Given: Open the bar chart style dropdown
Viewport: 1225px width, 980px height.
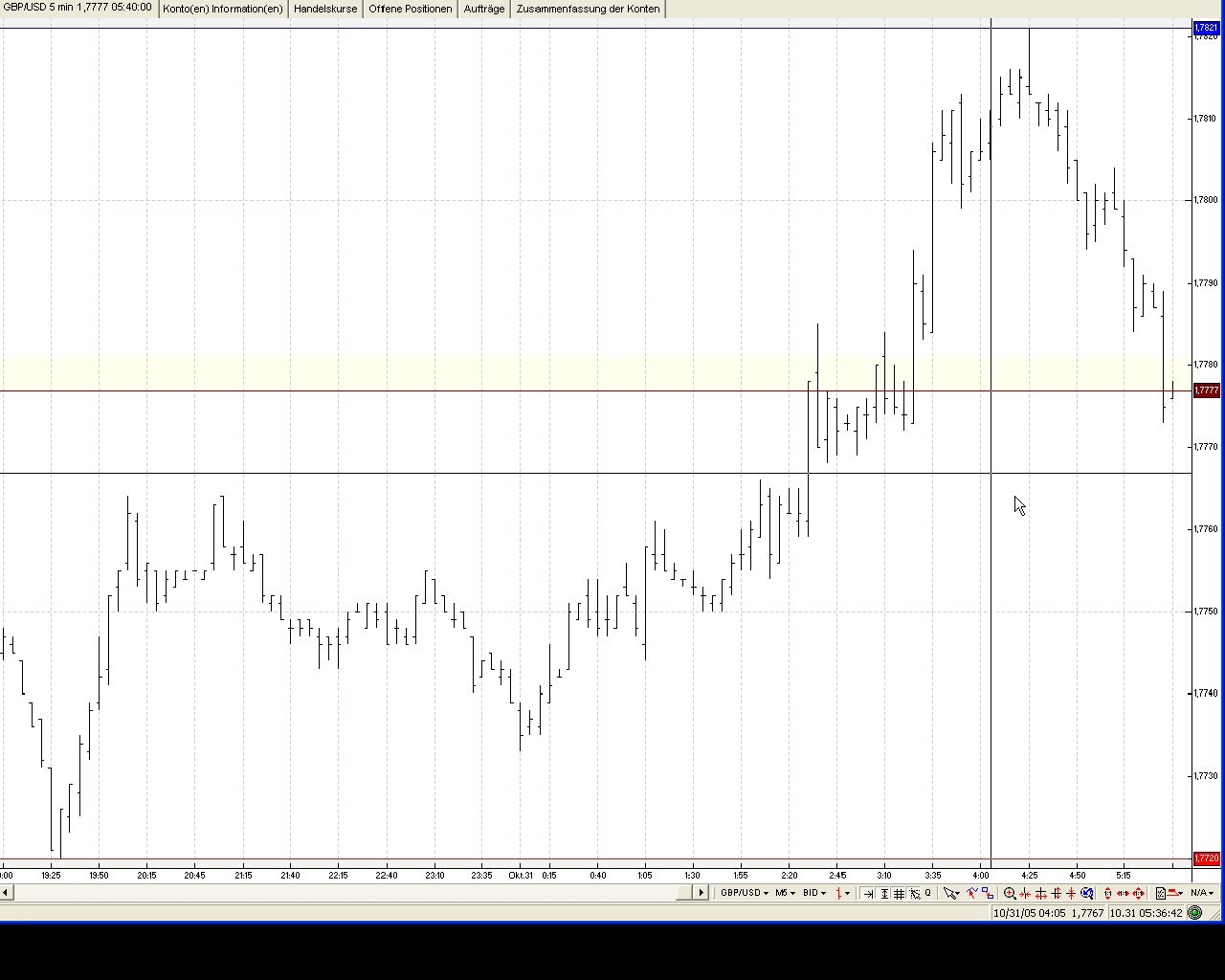Looking at the screenshot, I should click(x=842, y=893).
